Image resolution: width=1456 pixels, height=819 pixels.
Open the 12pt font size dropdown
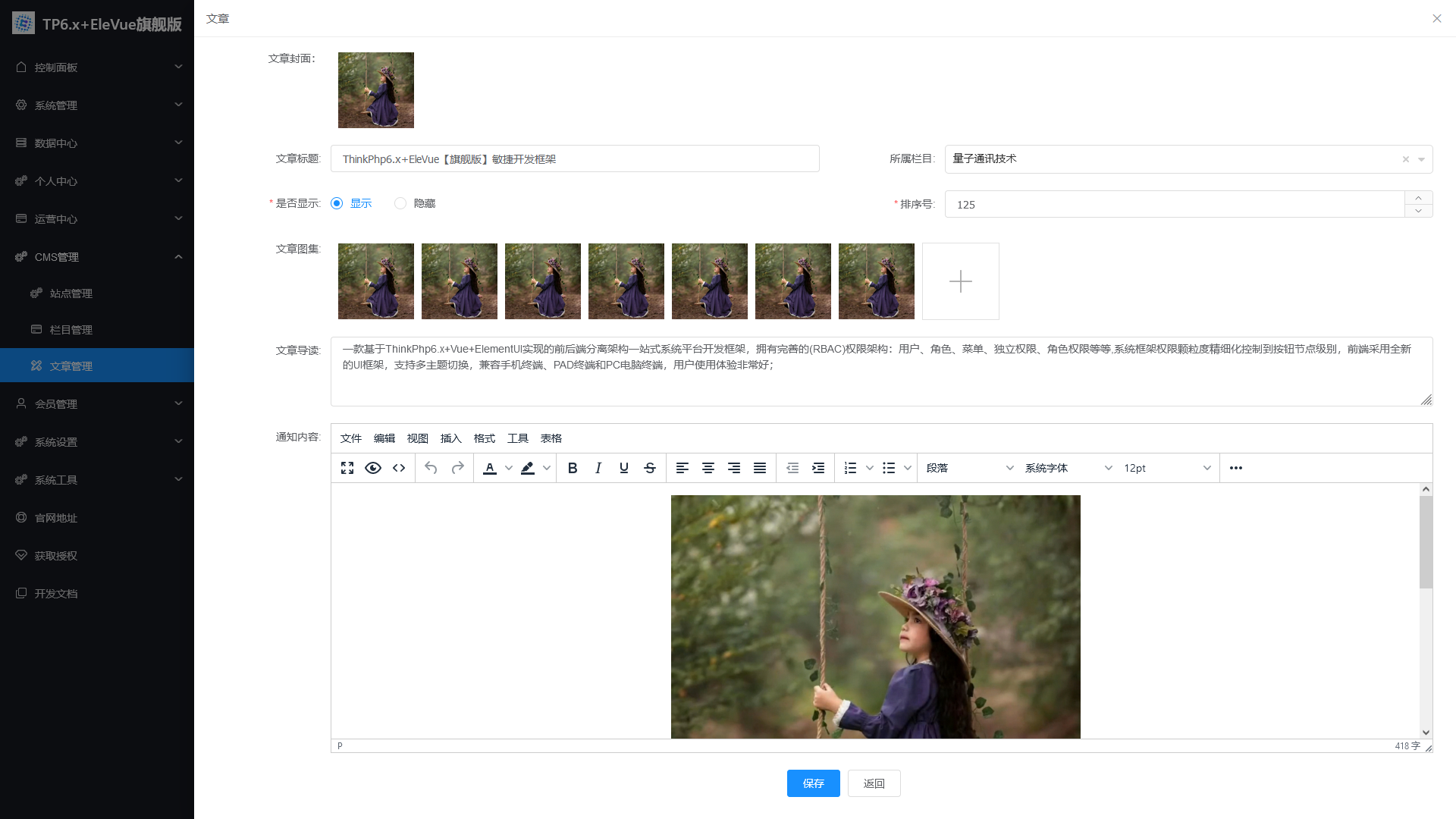(x=1167, y=468)
